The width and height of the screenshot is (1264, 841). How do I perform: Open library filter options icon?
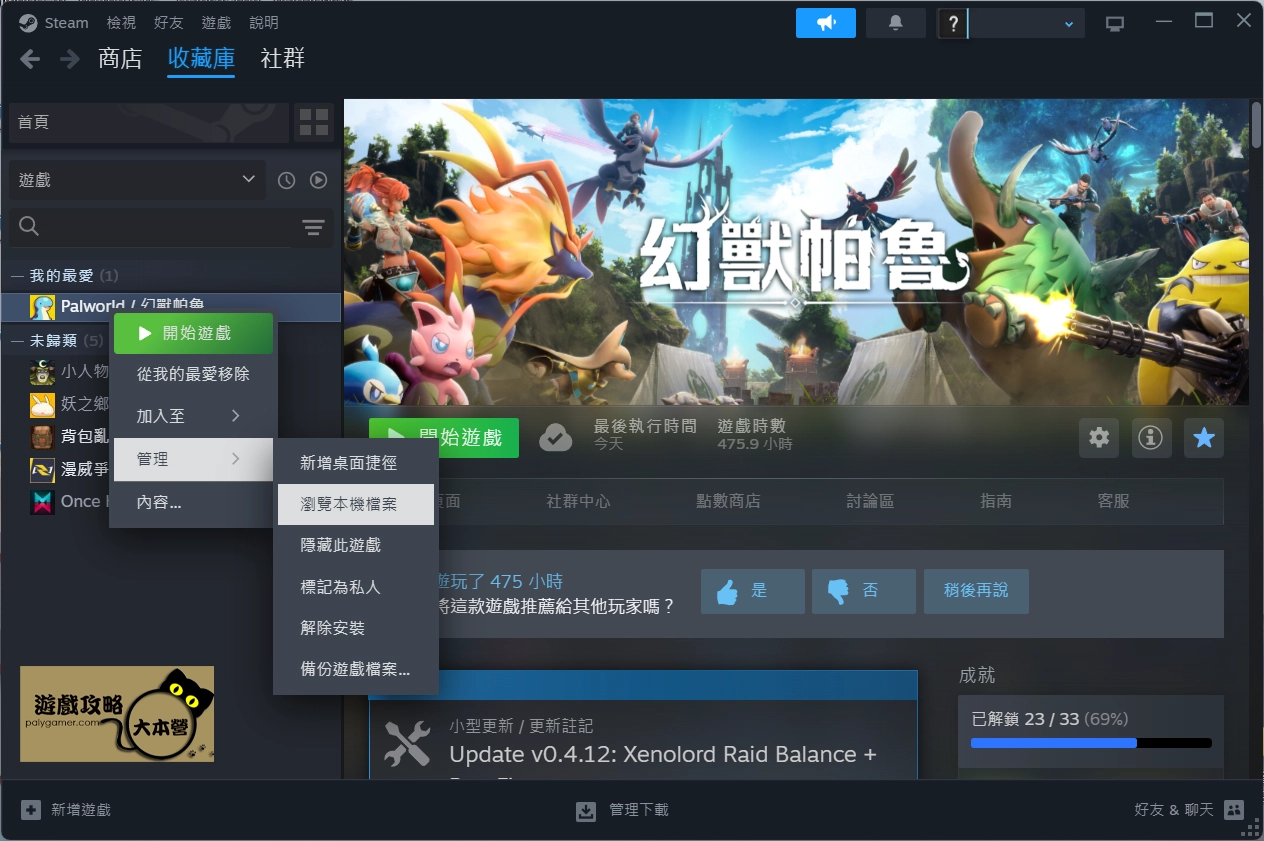(x=314, y=228)
